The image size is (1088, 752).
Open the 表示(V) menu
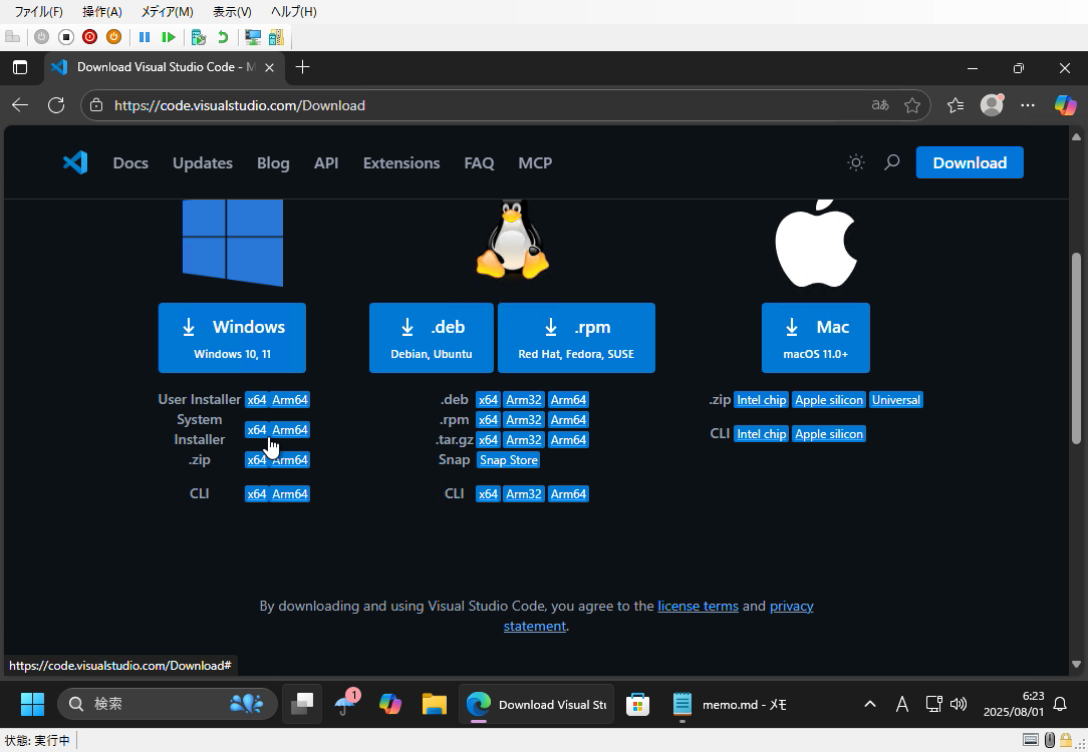coord(232,12)
